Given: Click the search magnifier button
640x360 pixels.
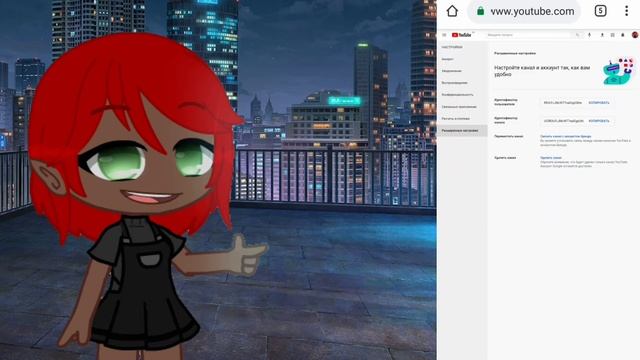Looking at the screenshot, I should coord(577,35).
